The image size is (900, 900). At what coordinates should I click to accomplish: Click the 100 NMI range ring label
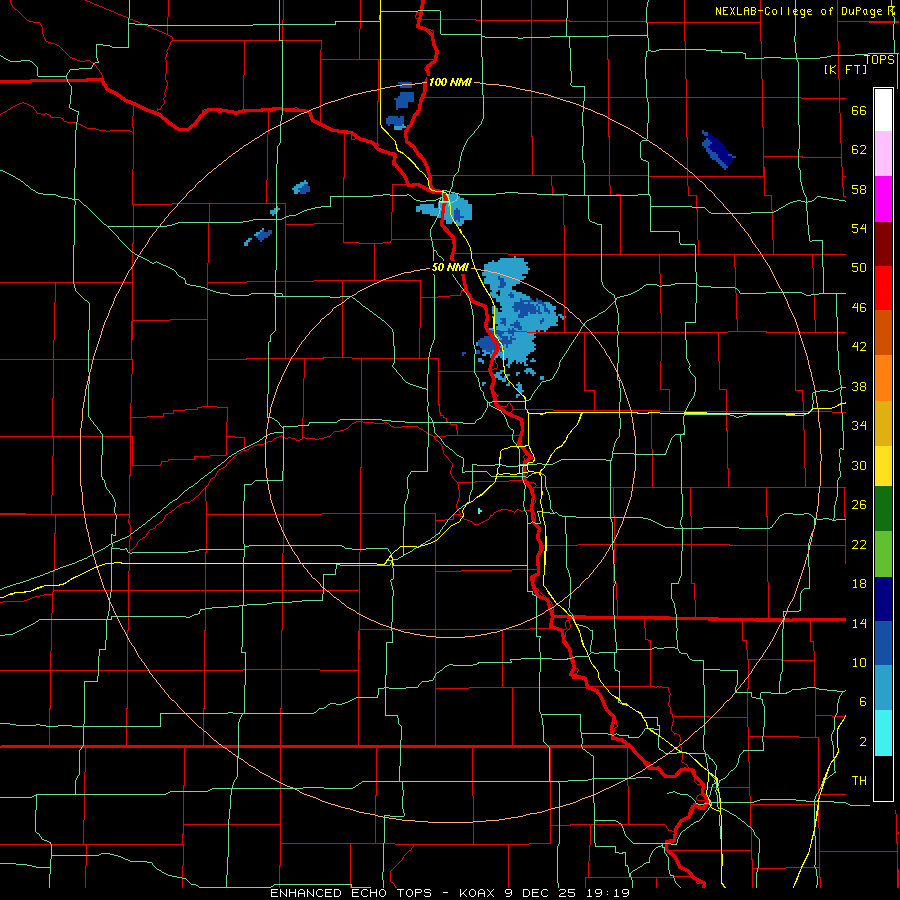pos(450,82)
